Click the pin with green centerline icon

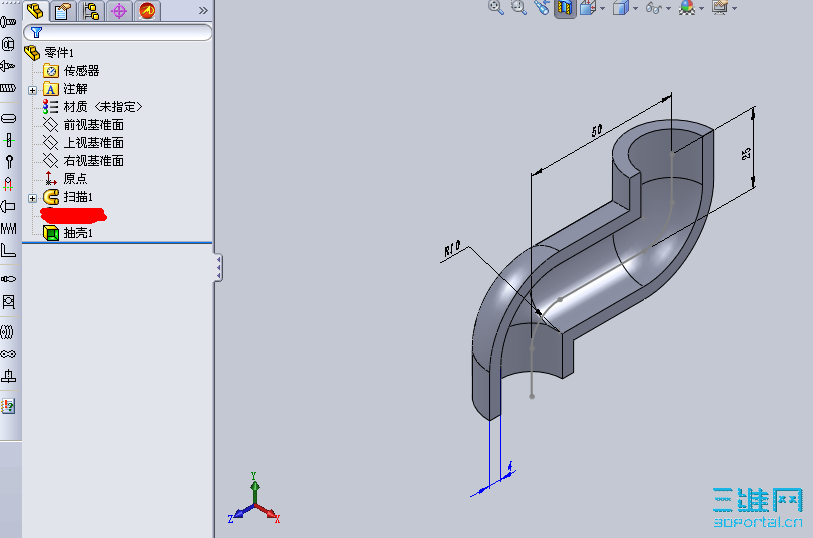coord(9,140)
